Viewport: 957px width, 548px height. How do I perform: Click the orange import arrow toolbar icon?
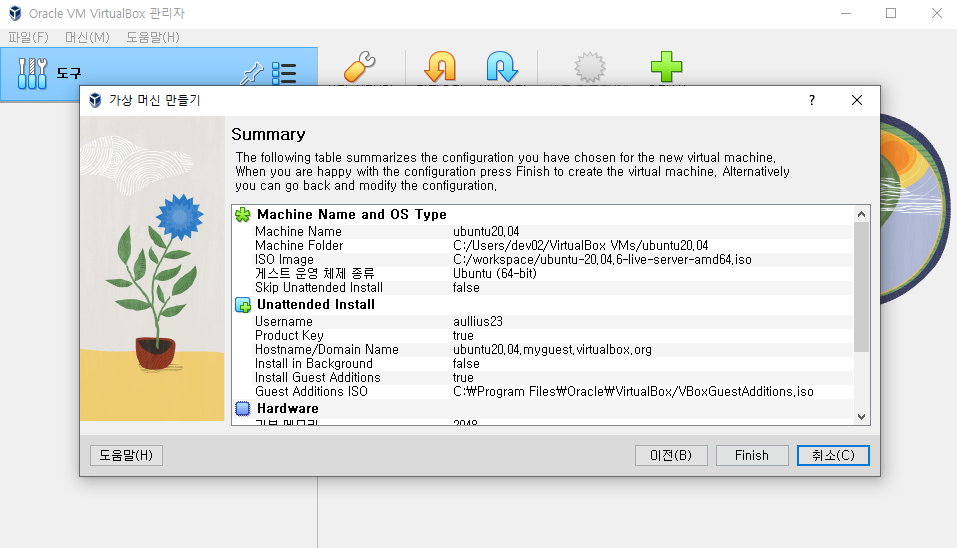[x=440, y=67]
